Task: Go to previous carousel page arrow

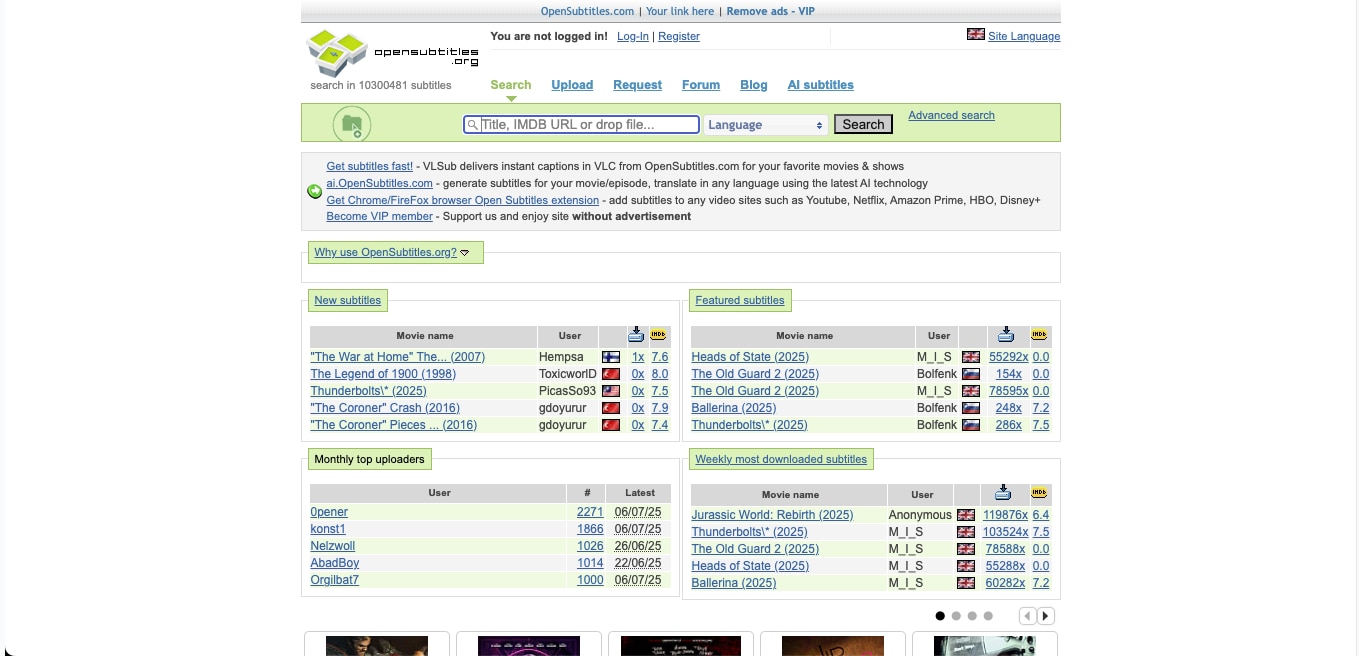Action: pyautogui.click(x=1027, y=616)
